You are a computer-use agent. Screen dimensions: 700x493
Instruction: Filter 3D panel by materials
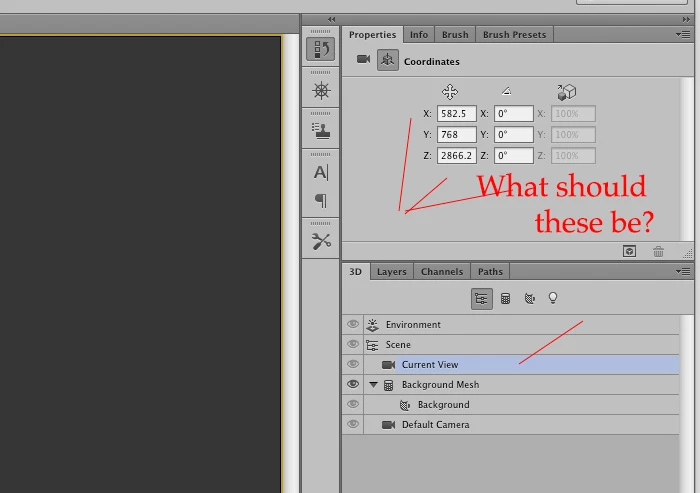[529, 299]
